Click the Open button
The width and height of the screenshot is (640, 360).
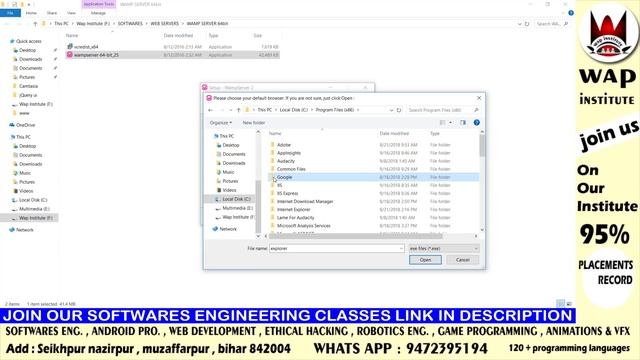(425, 260)
